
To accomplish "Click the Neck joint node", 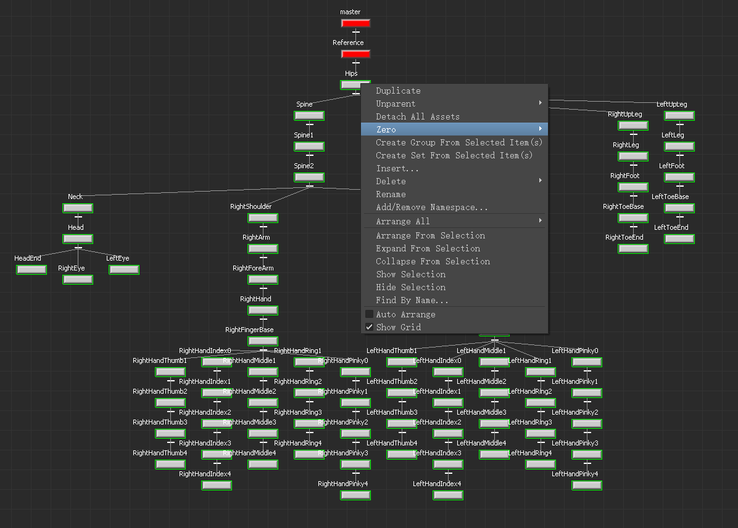I will pos(77,207).
